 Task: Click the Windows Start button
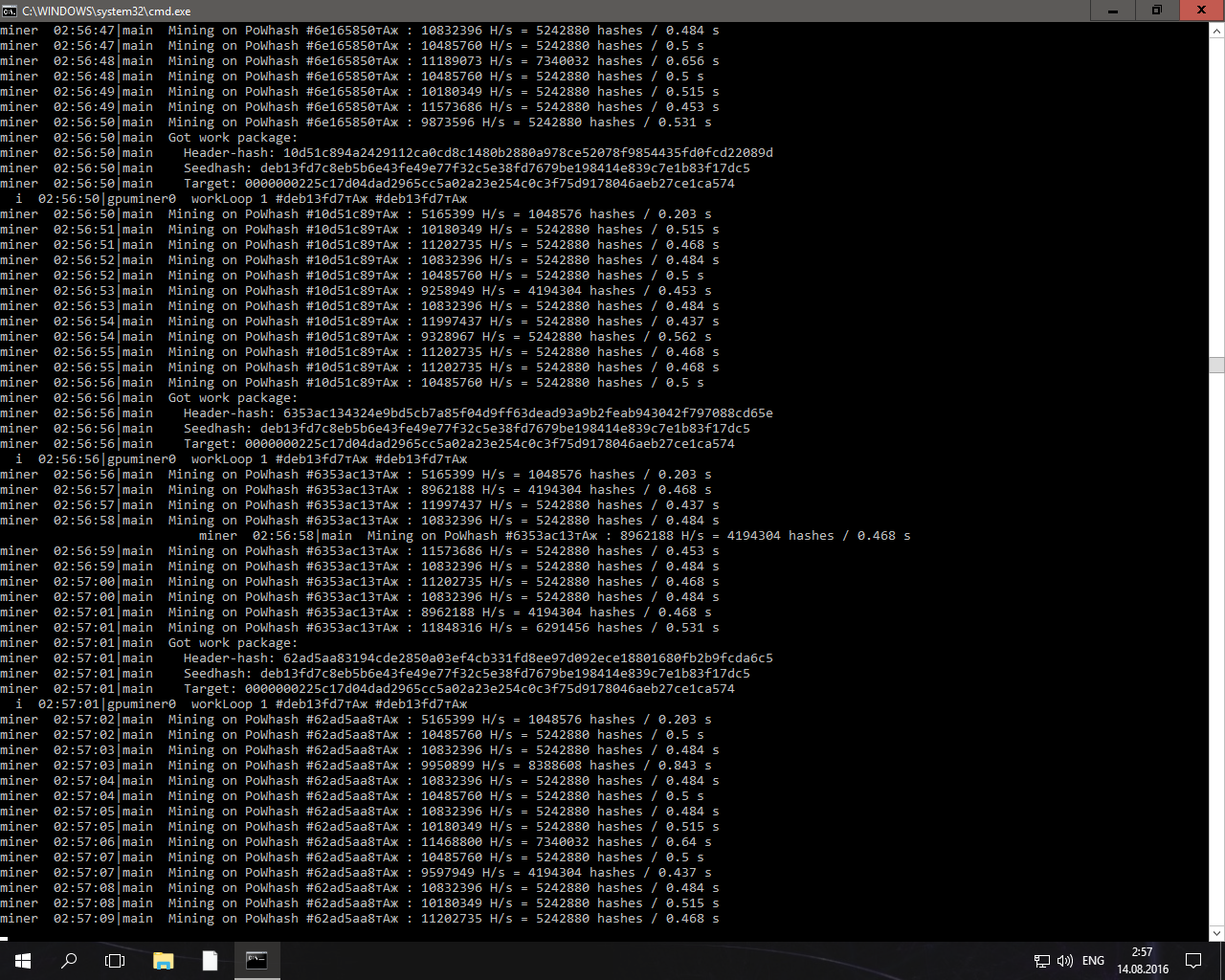coord(22,960)
